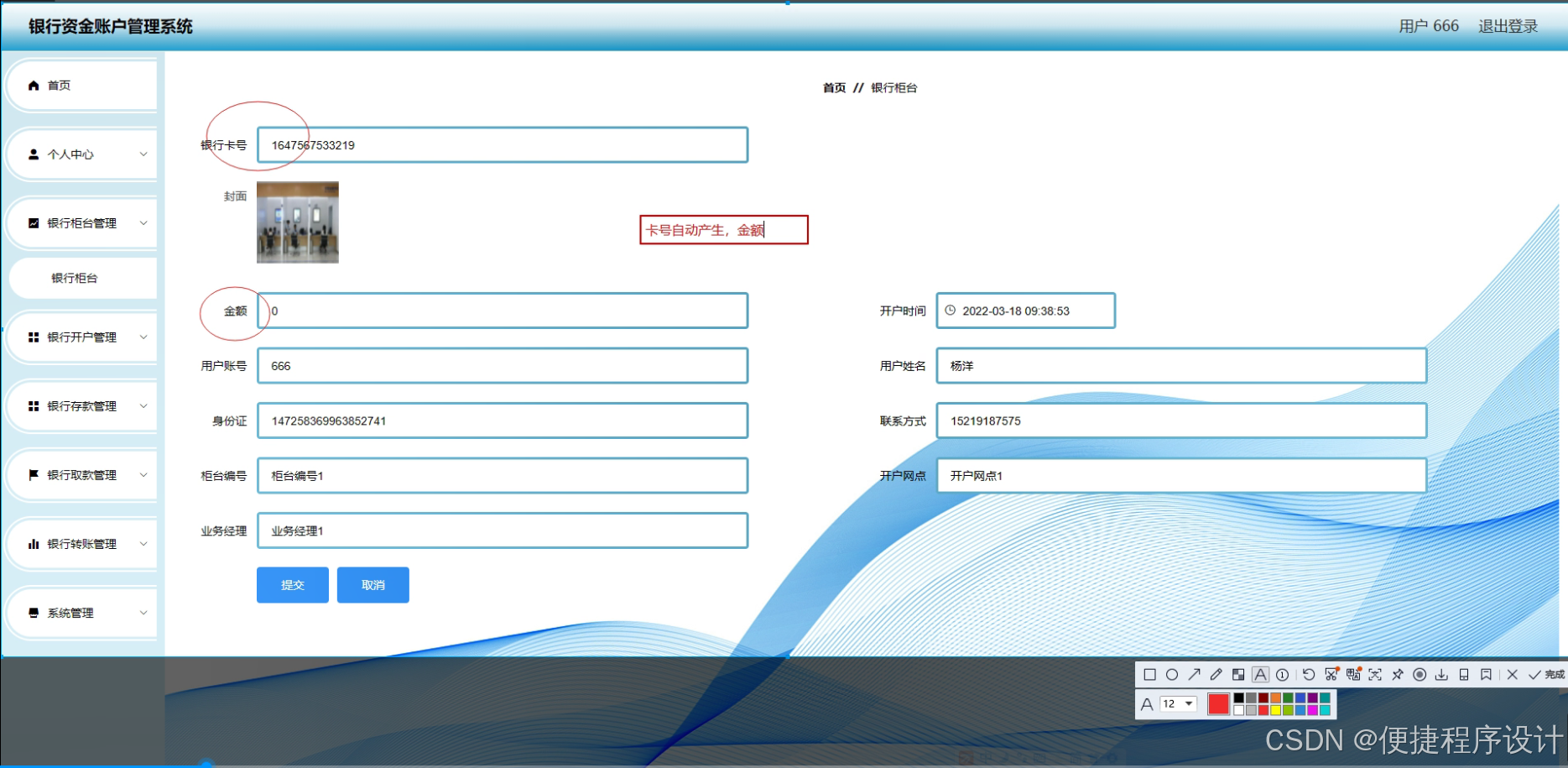Expand 银行开户管理 menu arrow
The image size is (1568, 768).
point(143,337)
